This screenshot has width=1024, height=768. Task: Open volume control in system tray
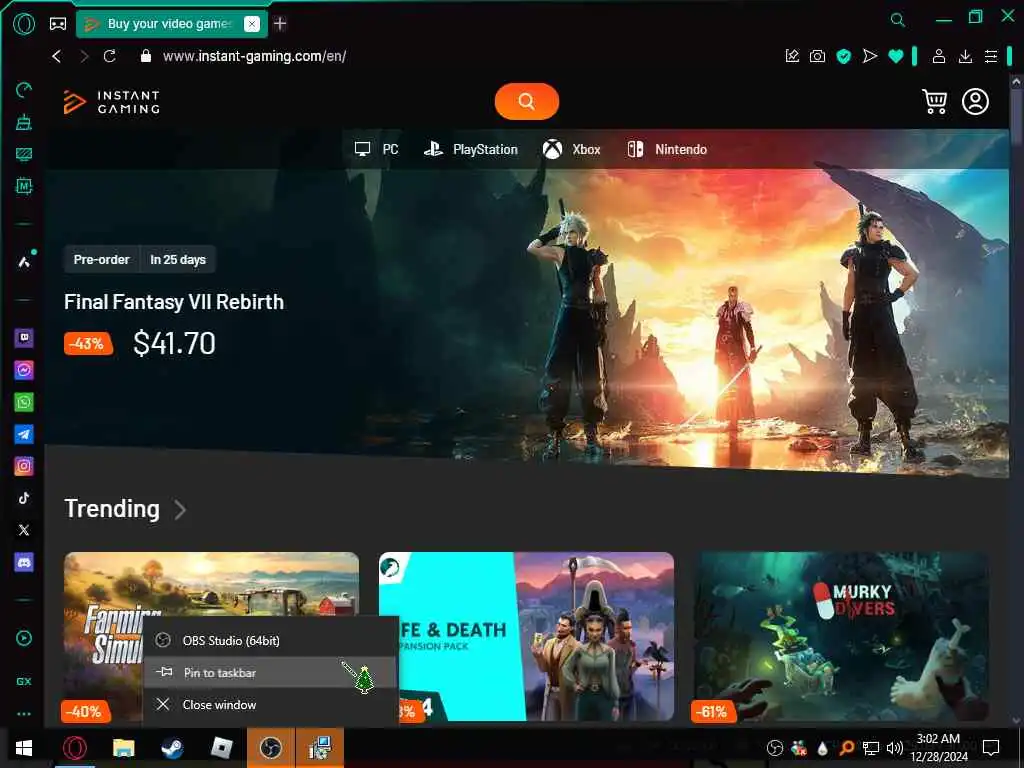point(895,748)
